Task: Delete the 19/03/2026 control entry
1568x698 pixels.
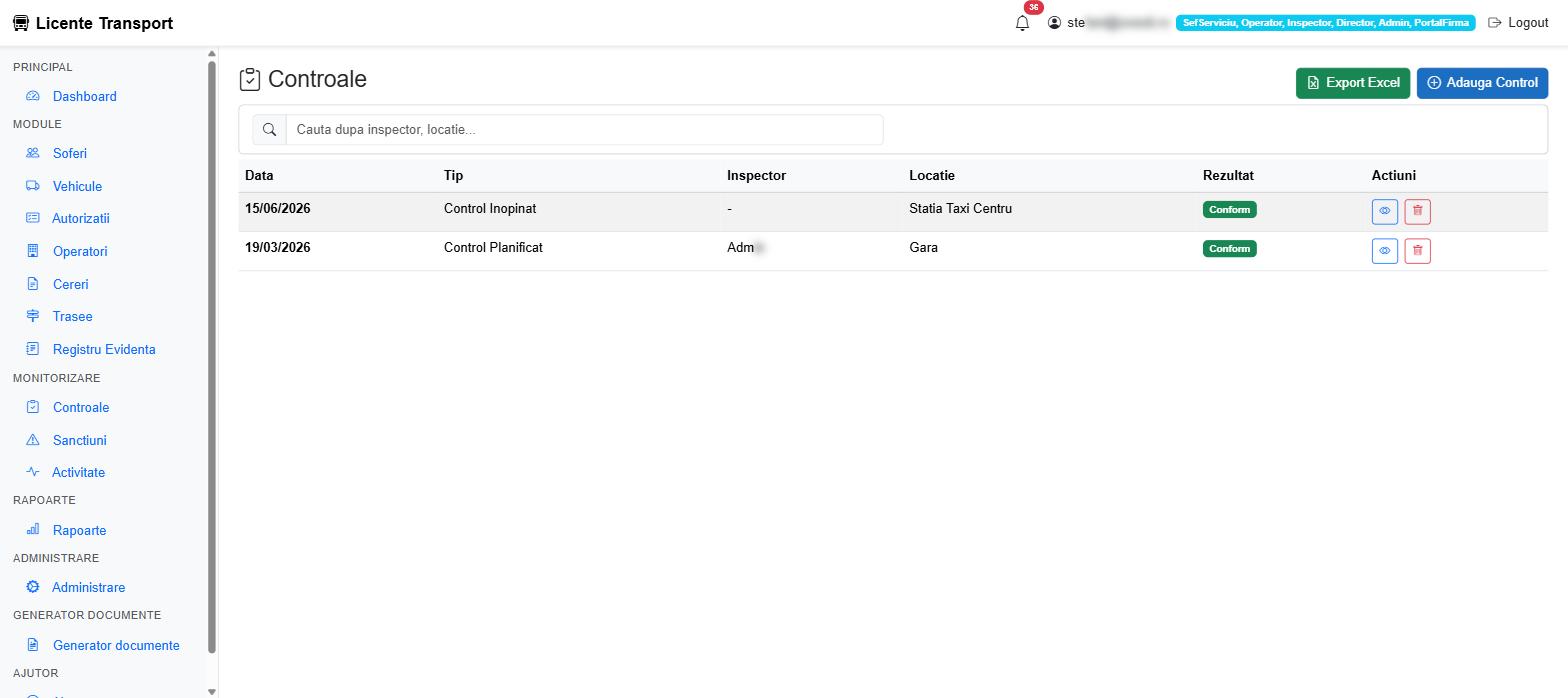Action: pos(1417,250)
